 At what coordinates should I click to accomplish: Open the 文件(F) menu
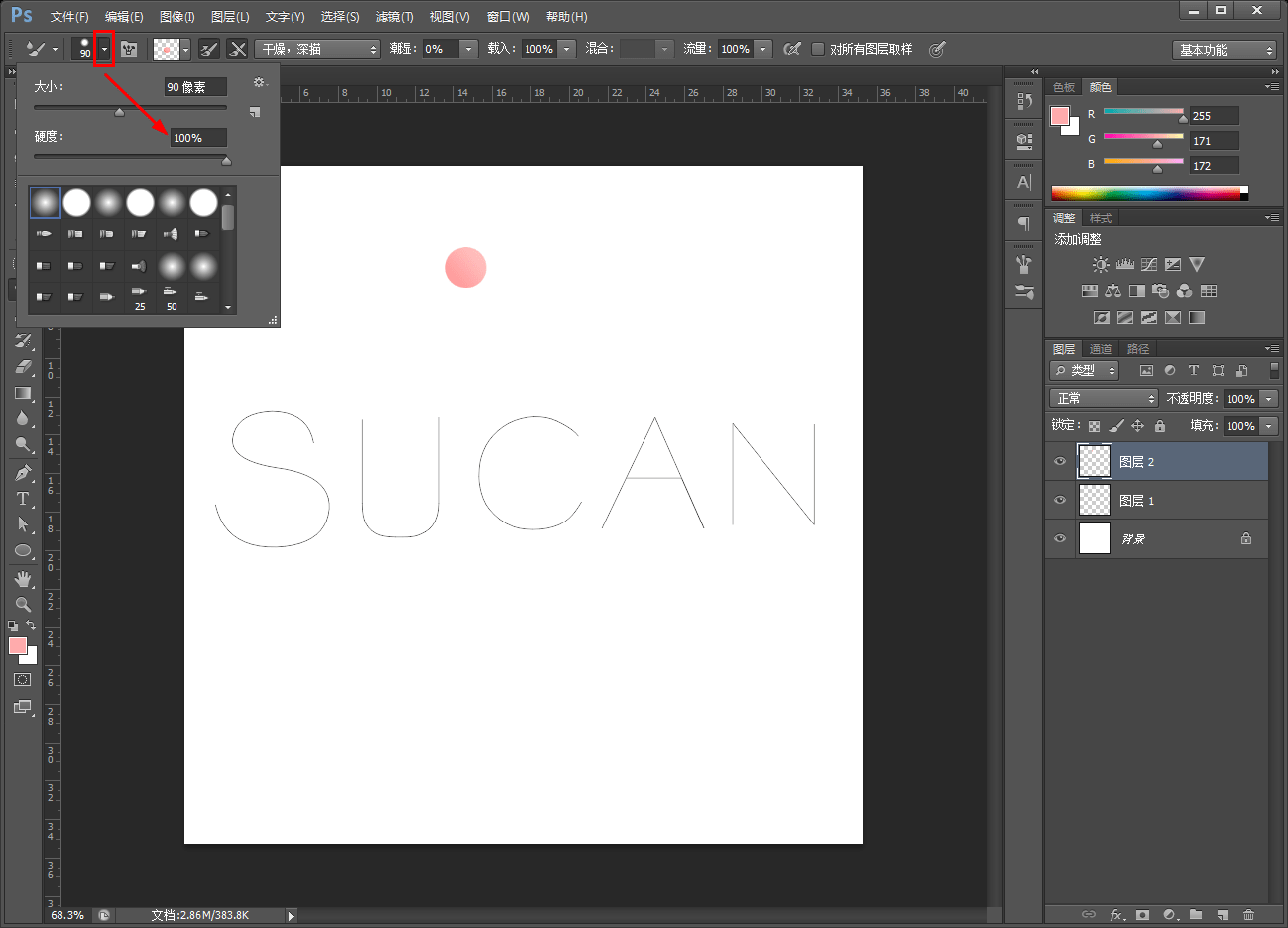pyautogui.click(x=69, y=17)
